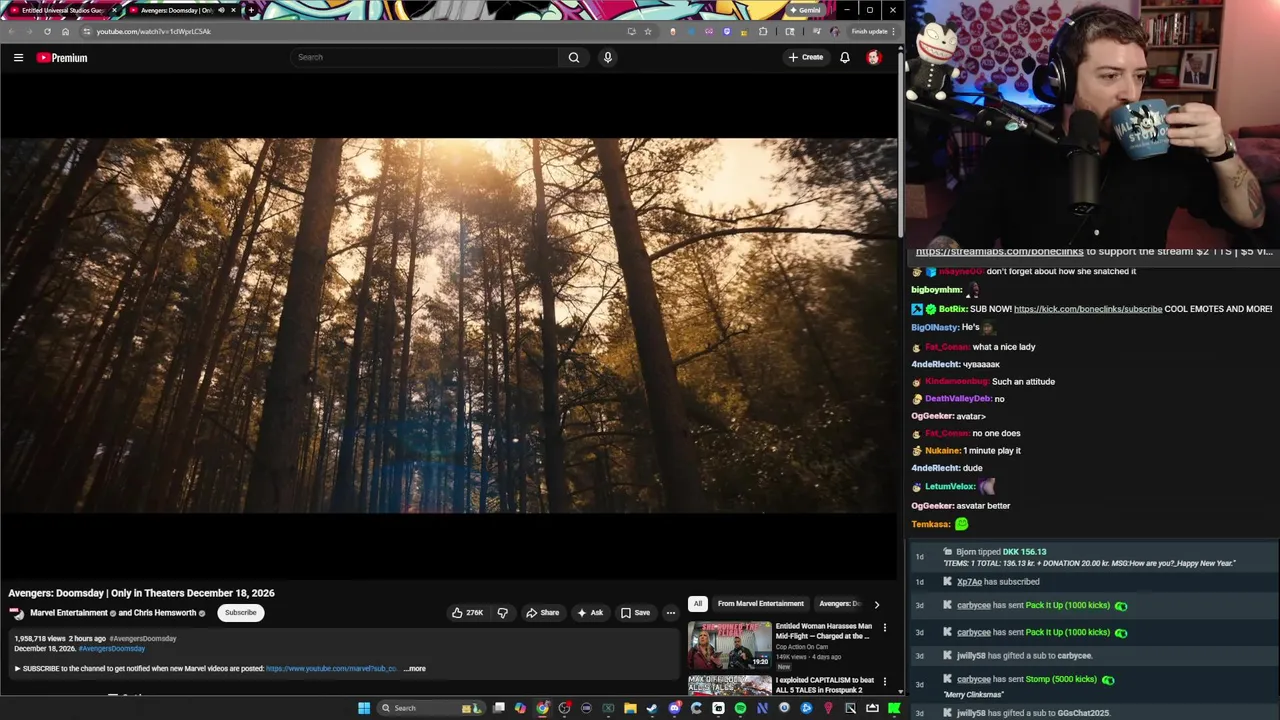Go to the YouTube Premium home logo
Image resolution: width=1280 pixels, height=720 pixels.
point(62,58)
